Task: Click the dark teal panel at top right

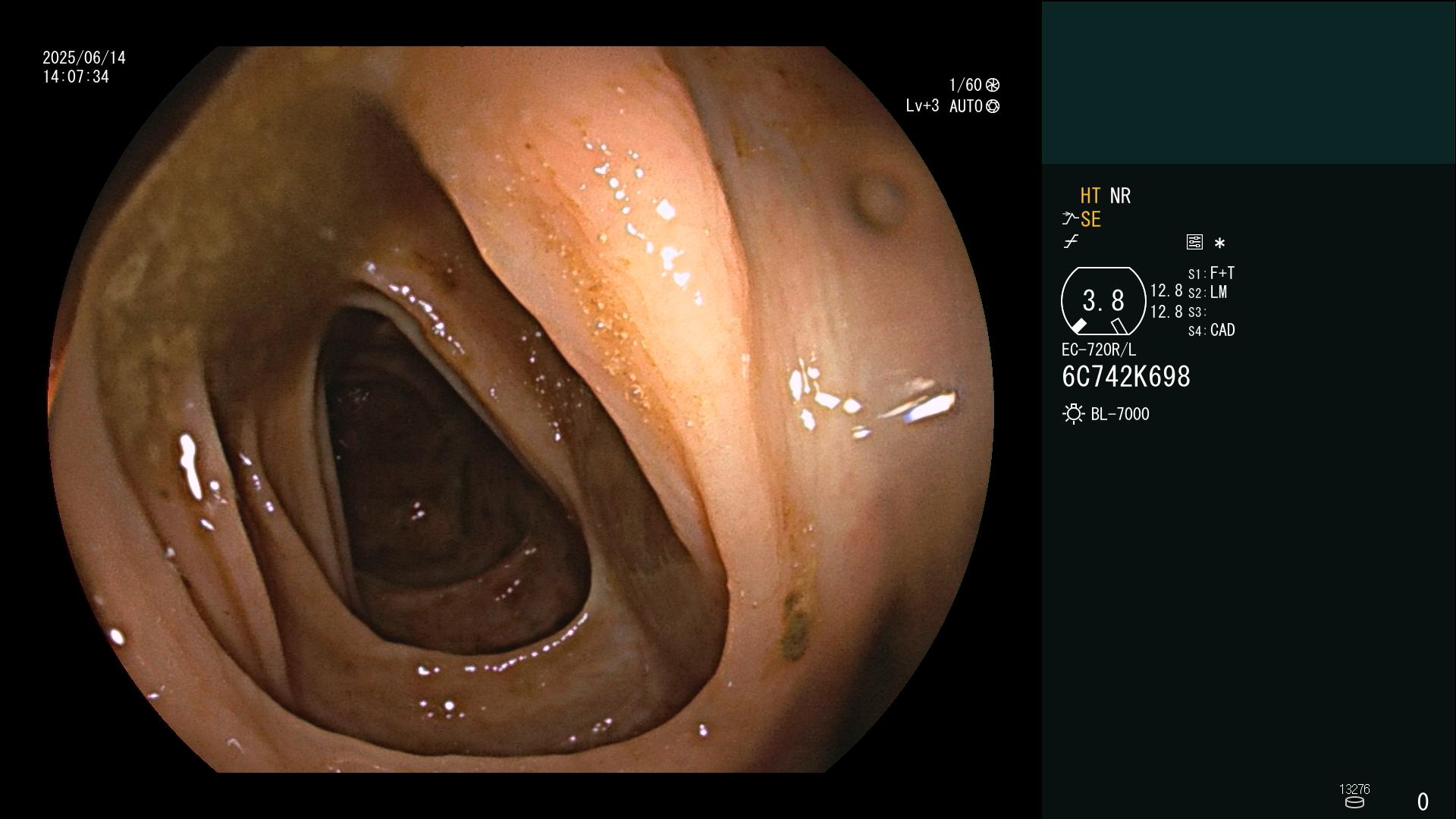Action: click(1248, 82)
